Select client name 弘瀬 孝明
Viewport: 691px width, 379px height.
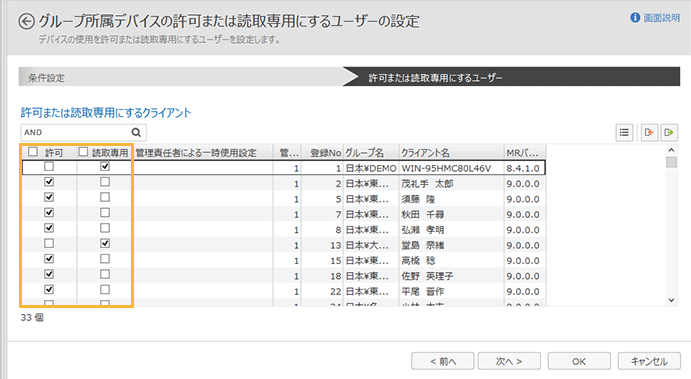422,230
